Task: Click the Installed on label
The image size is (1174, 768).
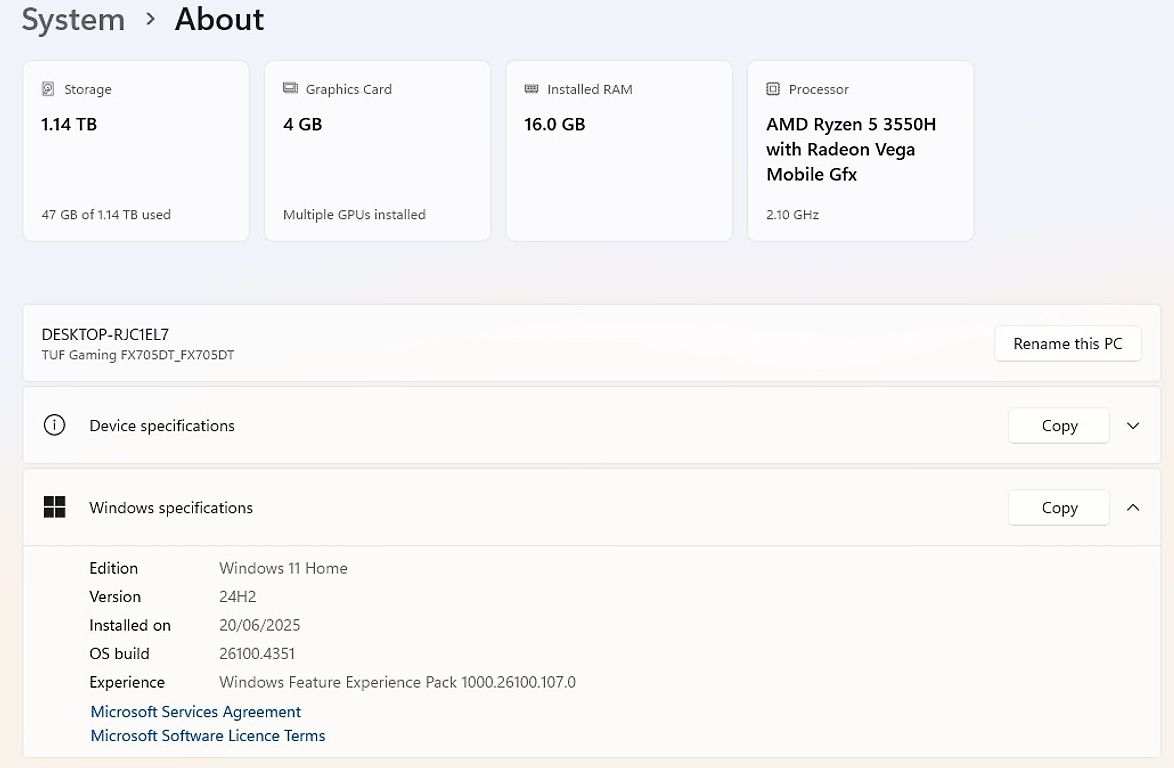Action: 130,625
